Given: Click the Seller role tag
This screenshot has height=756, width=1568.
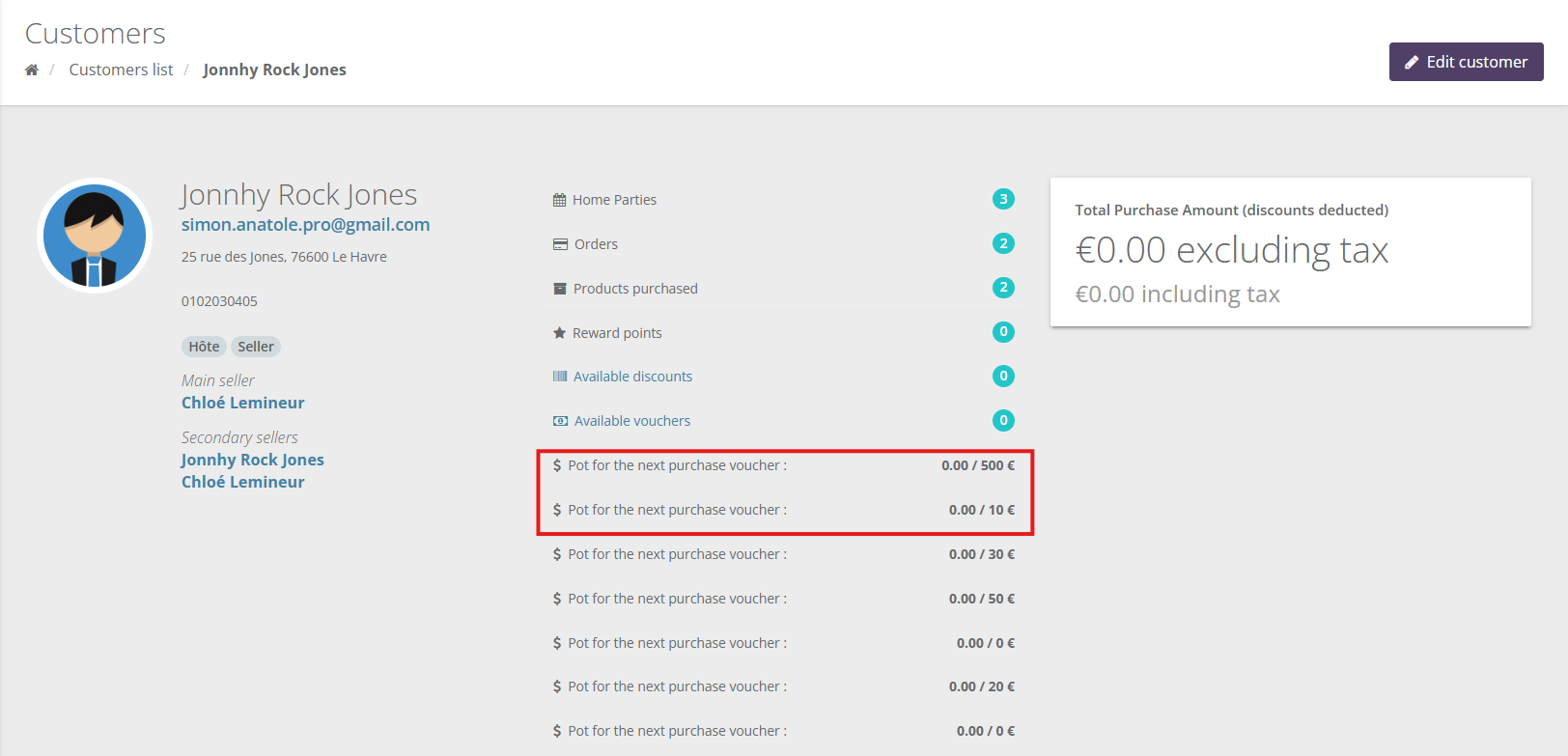Looking at the screenshot, I should tap(256, 347).
